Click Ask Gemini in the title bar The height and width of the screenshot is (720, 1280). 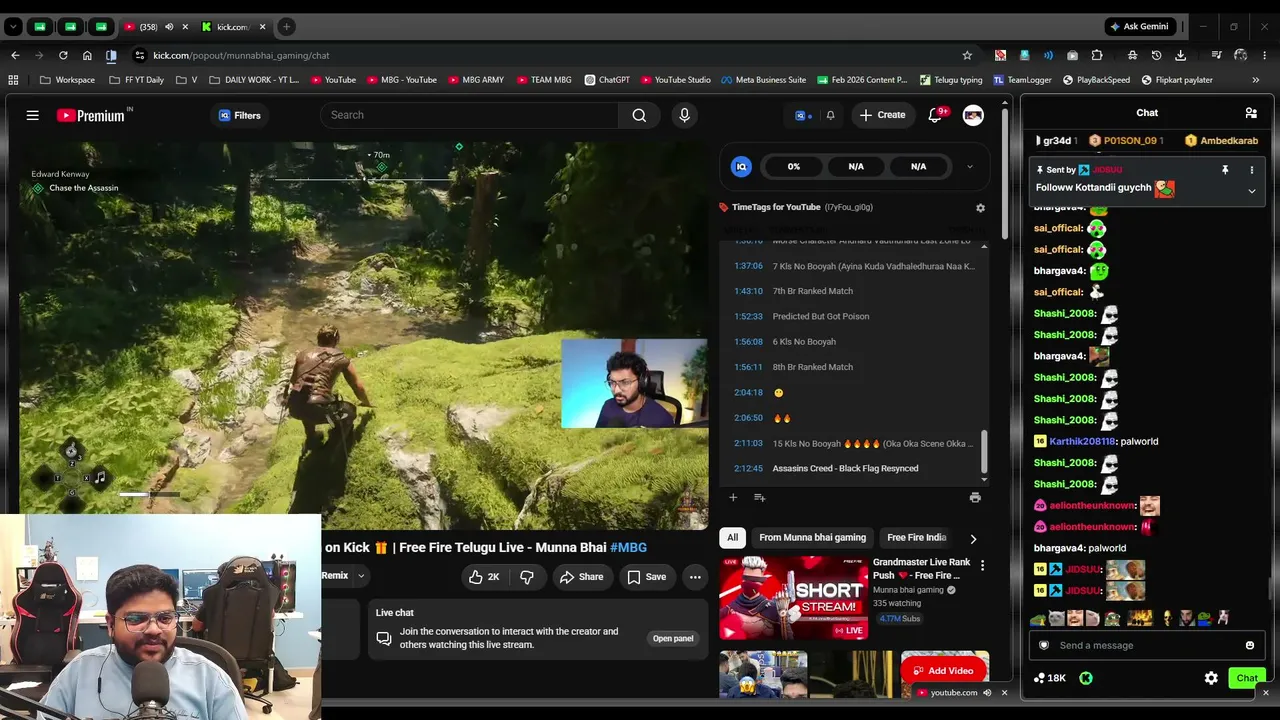click(x=1138, y=27)
